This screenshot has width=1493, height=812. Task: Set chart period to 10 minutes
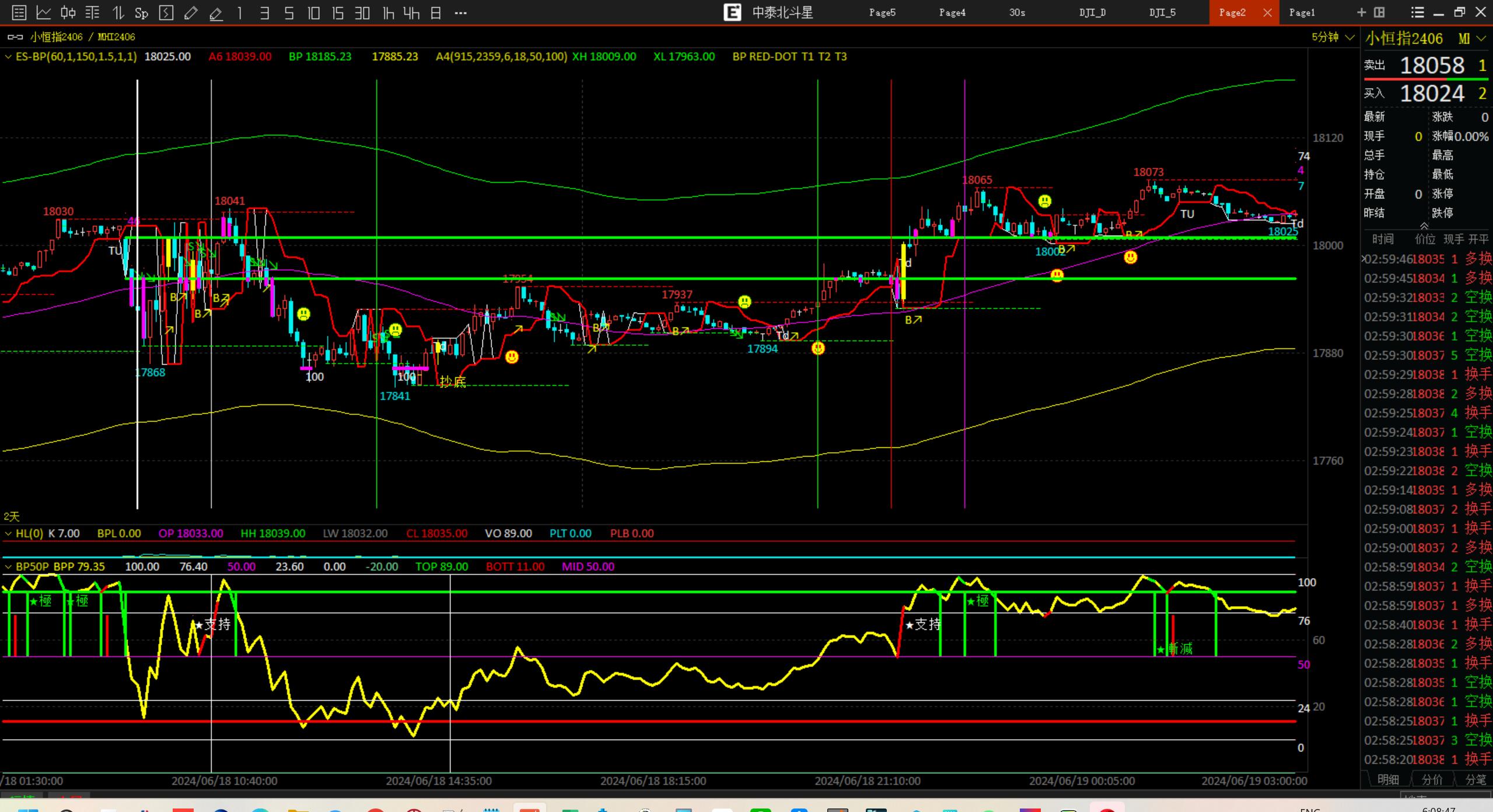pyautogui.click(x=313, y=12)
